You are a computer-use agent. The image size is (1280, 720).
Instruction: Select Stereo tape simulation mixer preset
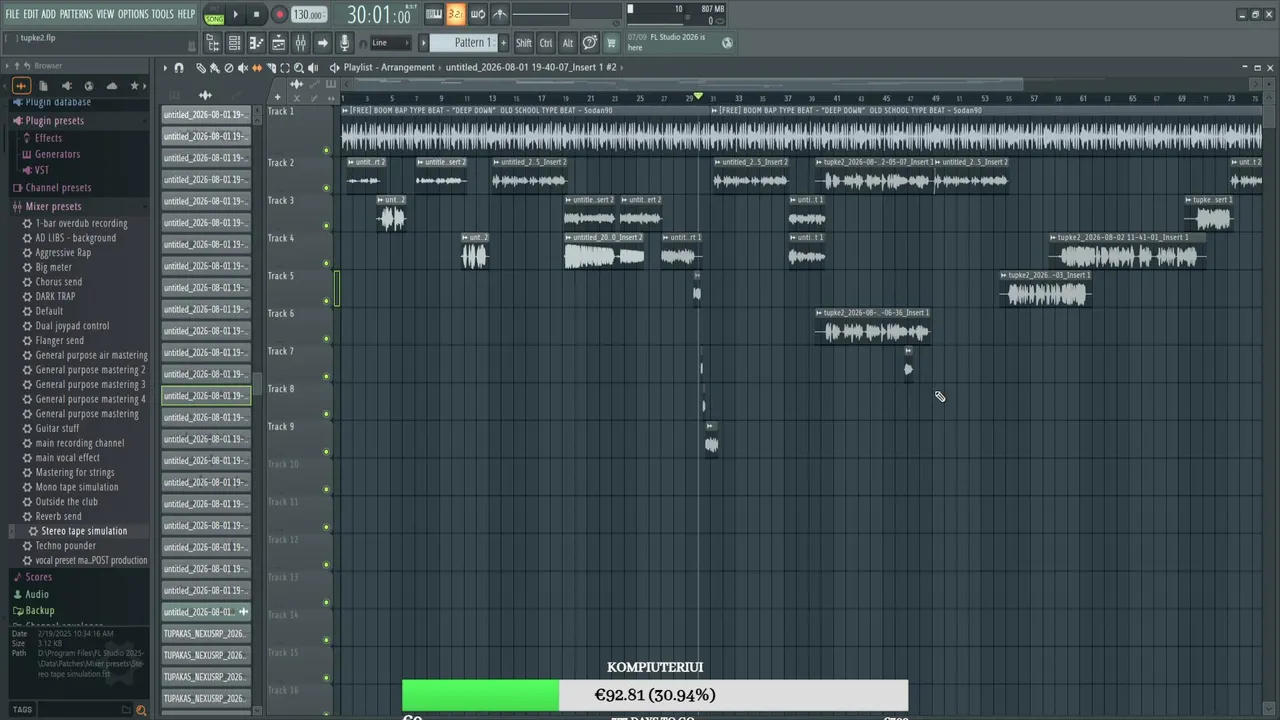(x=84, y=531)
